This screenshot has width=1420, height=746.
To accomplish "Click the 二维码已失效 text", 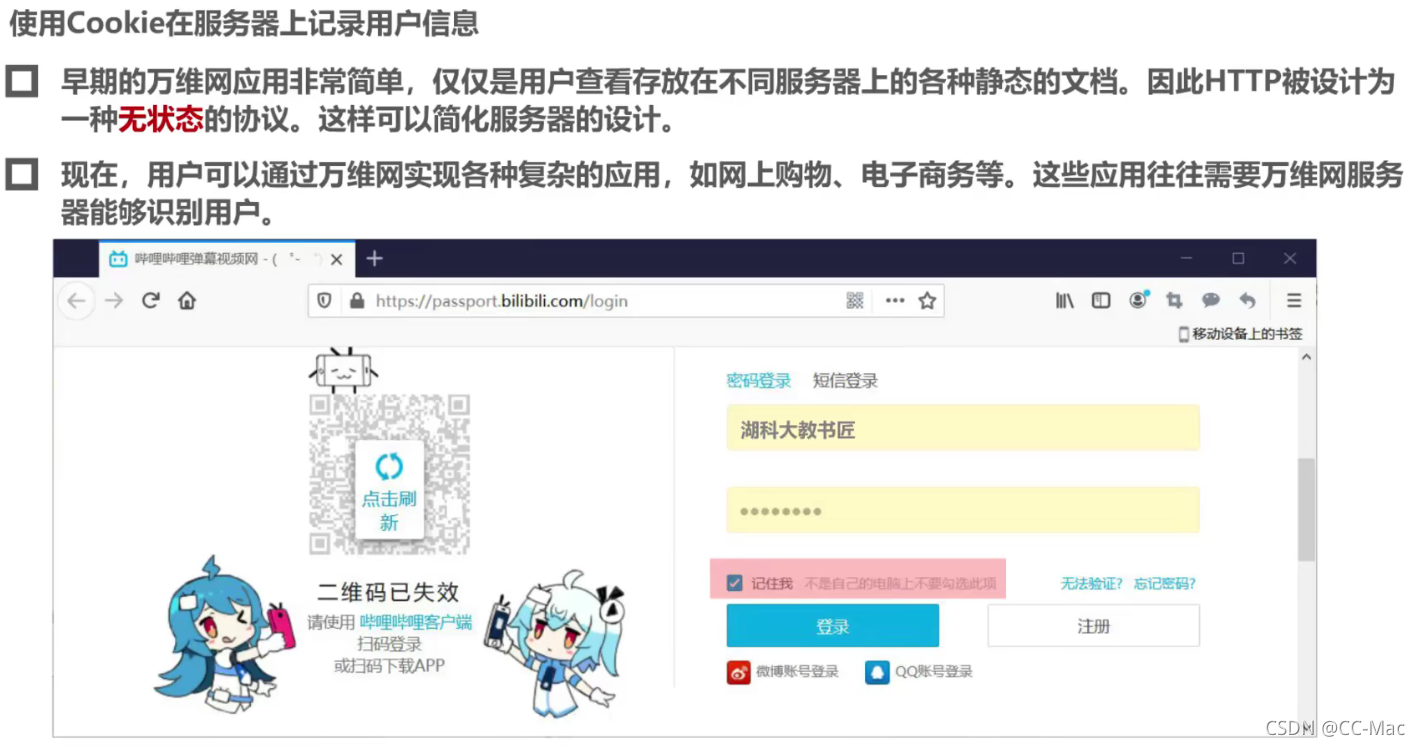I will [388, 592].
